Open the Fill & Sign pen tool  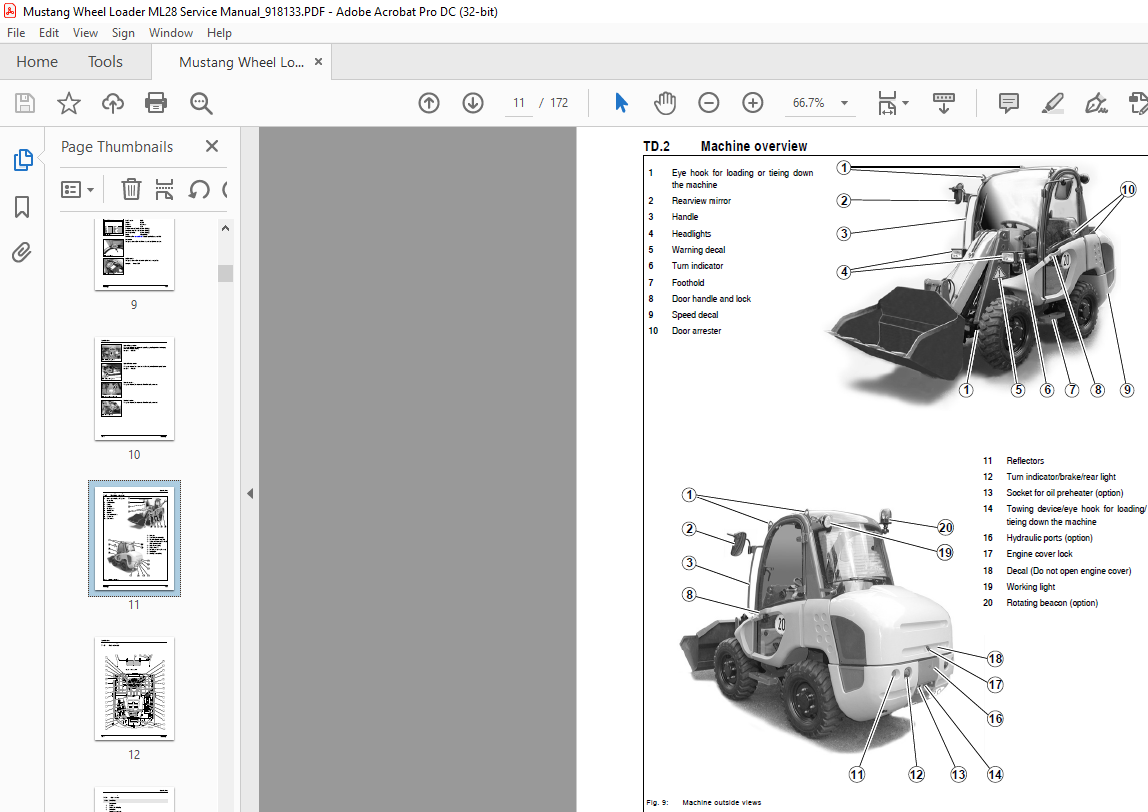(x=1096, y=103)
